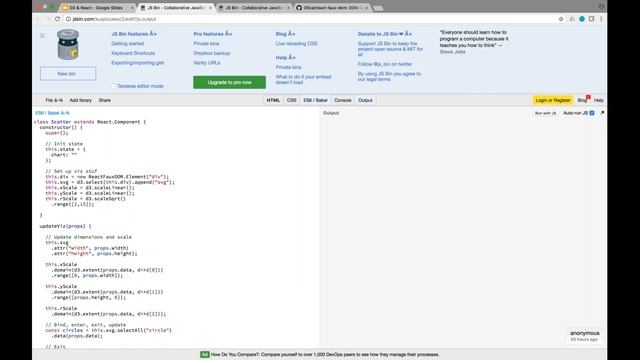Expand the Help section heading
This screenshot has height=360, width=640.
click(285, 58)
